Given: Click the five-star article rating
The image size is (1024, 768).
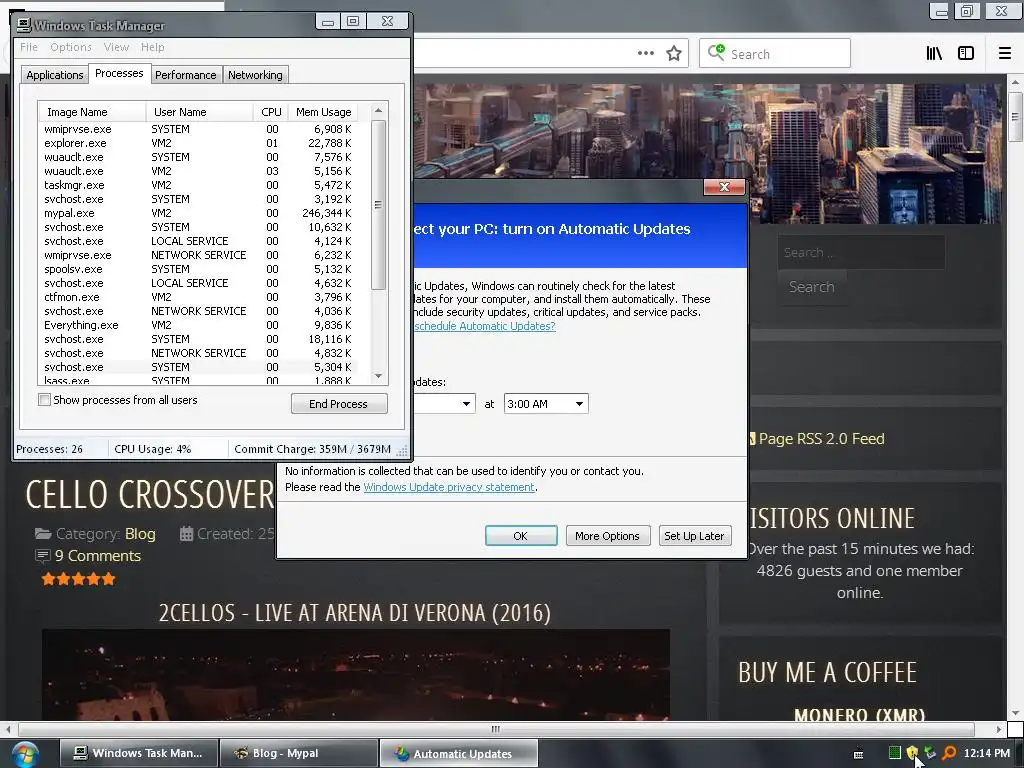Looking at the screenshot, I should coord(78,579).
